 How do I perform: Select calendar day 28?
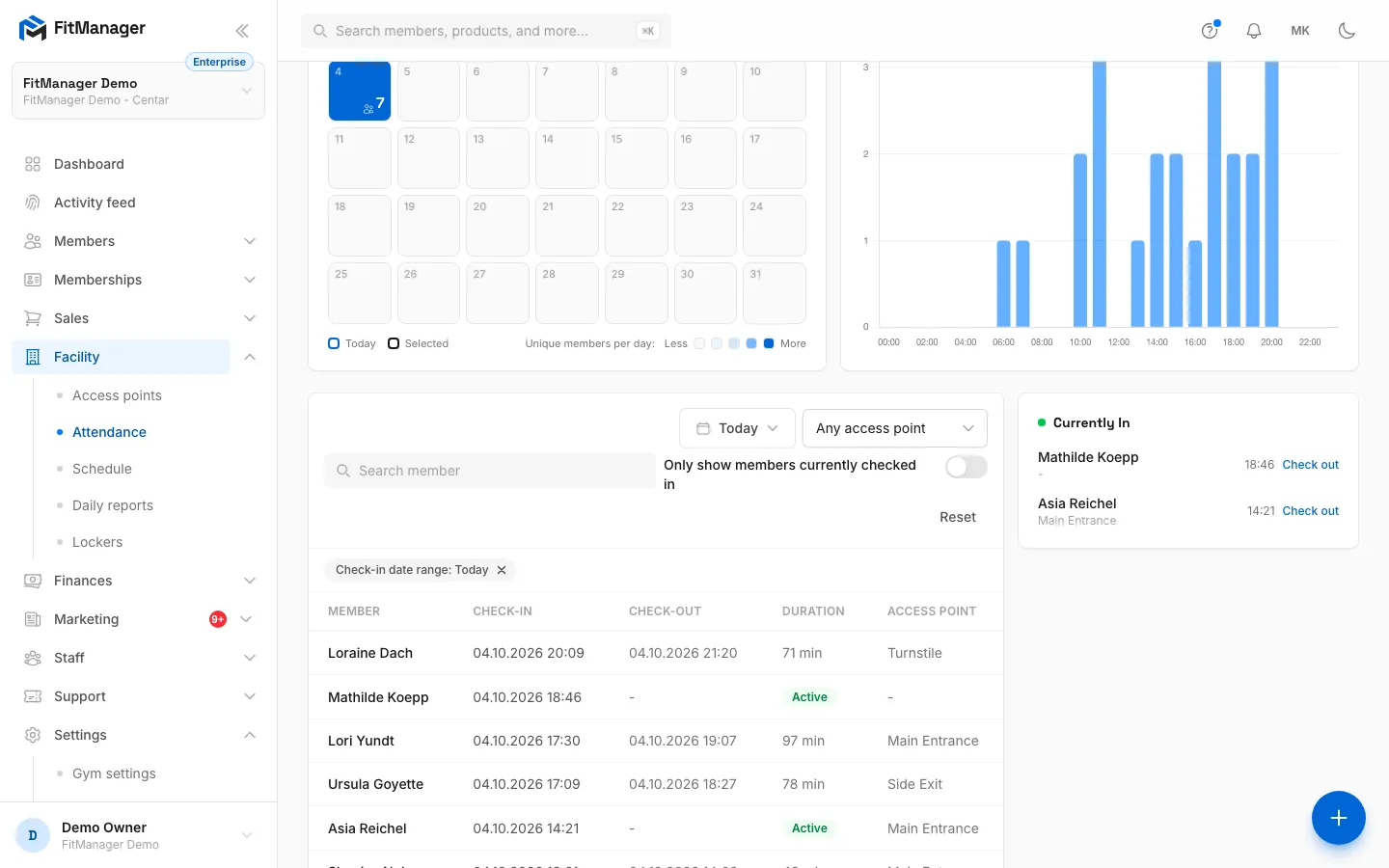(x=567, y=293)
